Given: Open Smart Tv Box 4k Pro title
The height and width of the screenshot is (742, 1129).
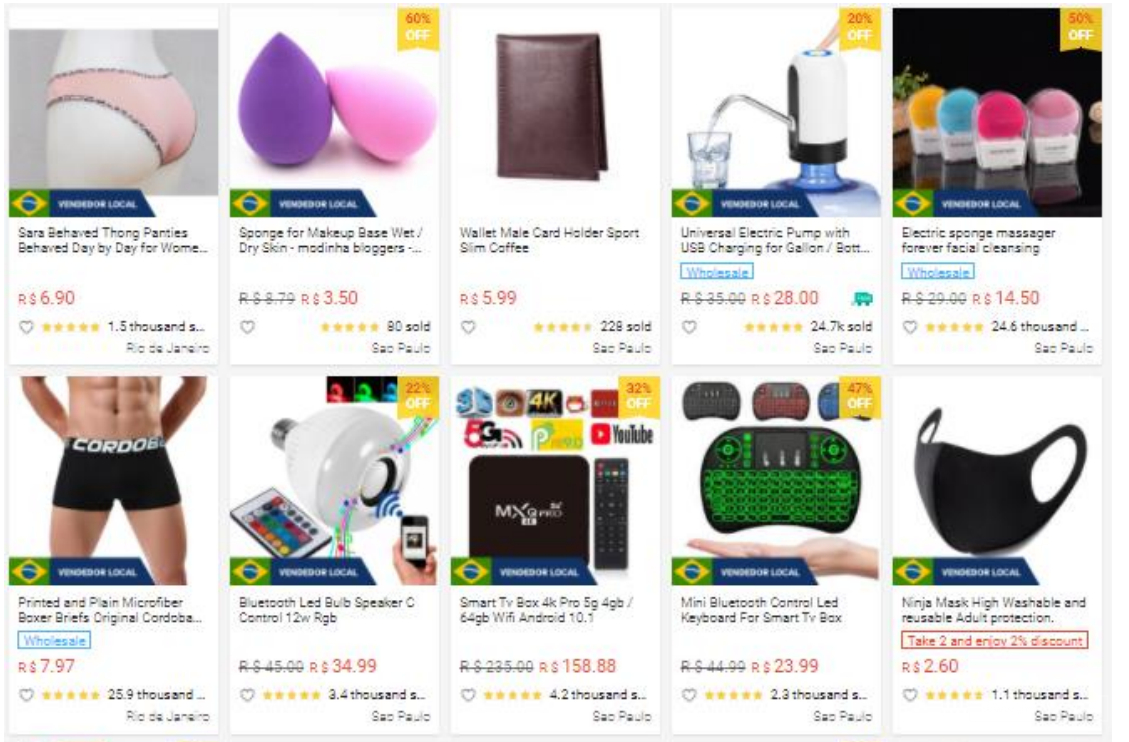Looking at the screenshot, I should point(546,610).
